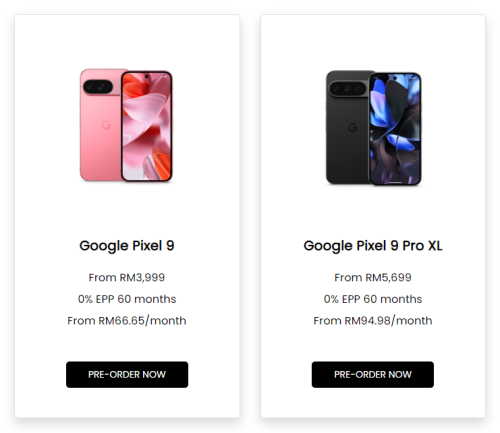Click the From RM94.98/month installment text
This screenshot has width=500, height=433.
373,321
